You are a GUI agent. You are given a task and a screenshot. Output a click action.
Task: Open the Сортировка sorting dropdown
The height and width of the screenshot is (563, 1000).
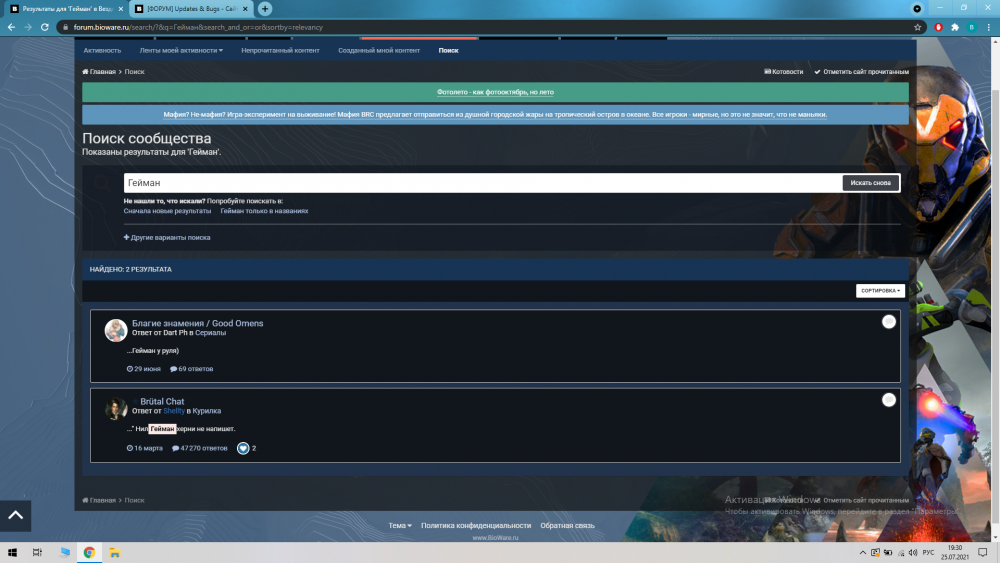click(x=879, y=291)
